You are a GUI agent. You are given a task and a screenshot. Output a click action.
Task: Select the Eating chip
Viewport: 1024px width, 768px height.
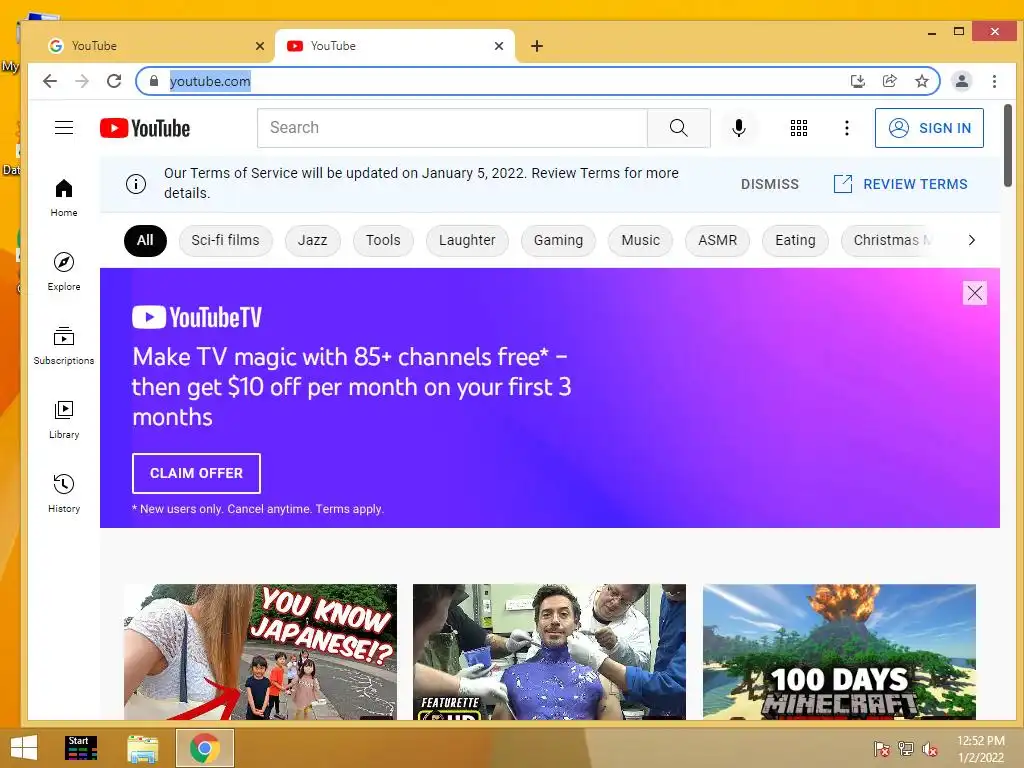point(795,240)
